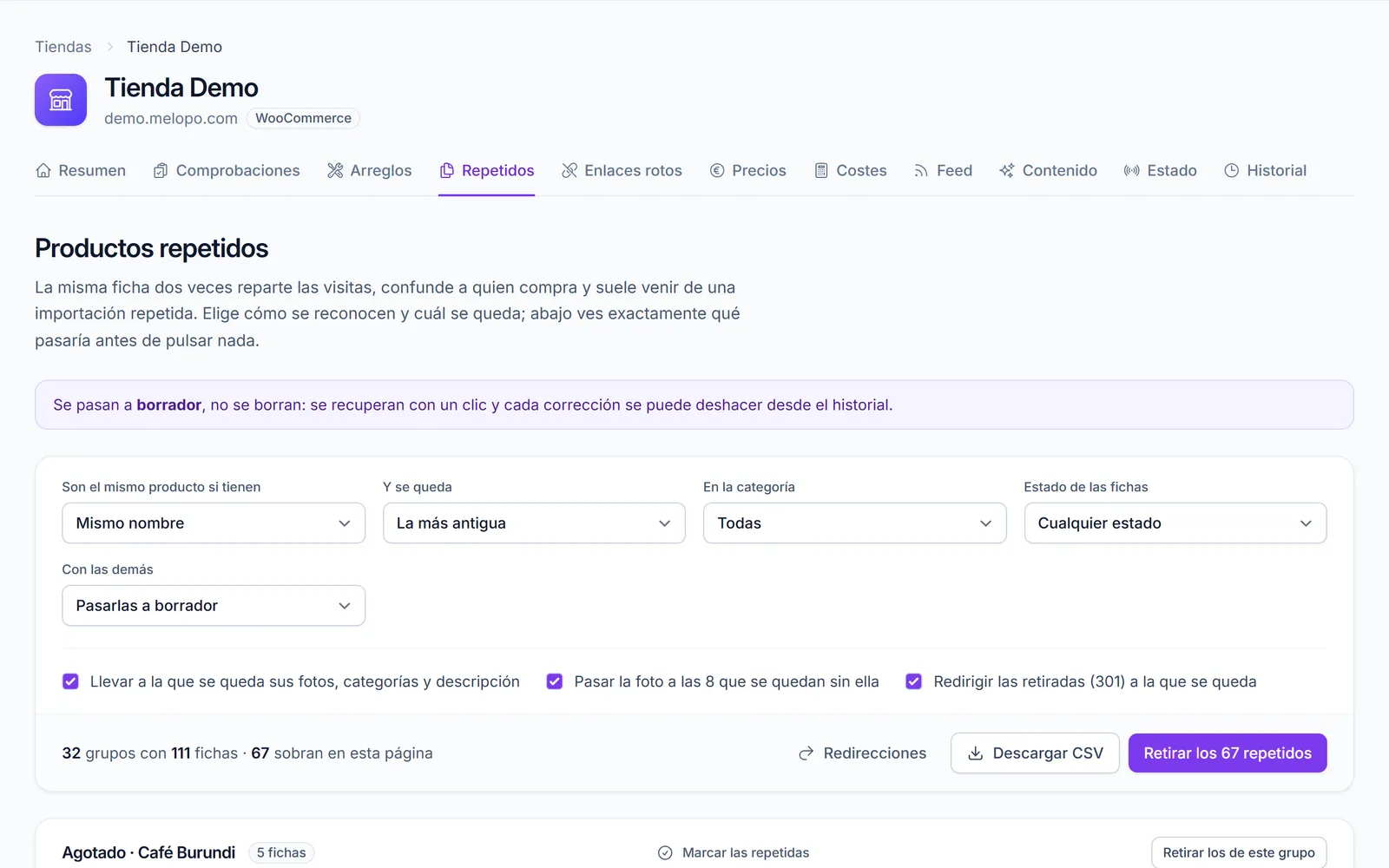Click the Precios euro icon
The width and height of the screenshot is (1389, 868).
pyautogui.click(x=717, y=171)
